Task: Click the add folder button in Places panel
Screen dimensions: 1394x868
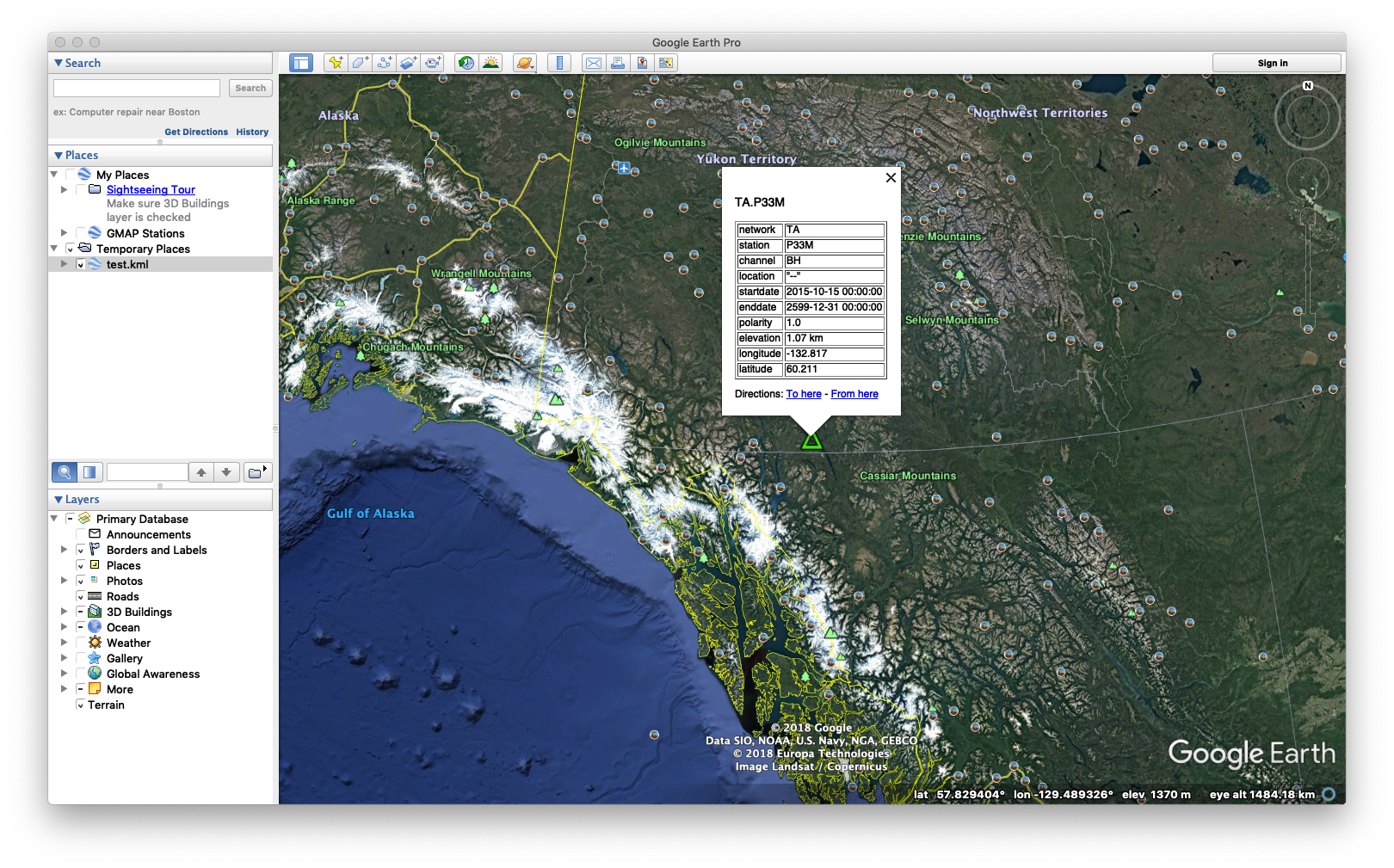Action: coord(257,472)
